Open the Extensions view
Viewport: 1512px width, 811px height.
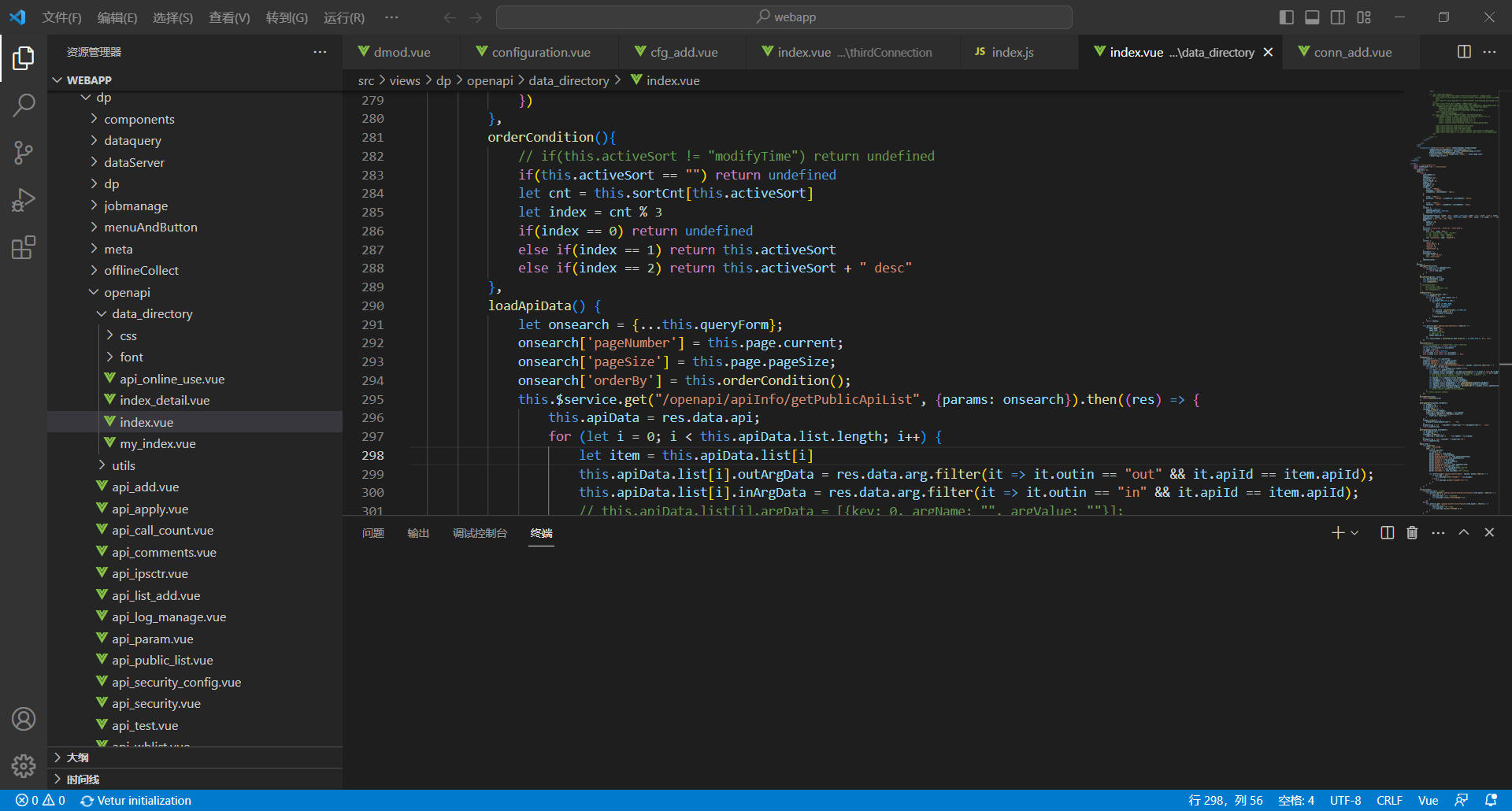pos(24,247)
